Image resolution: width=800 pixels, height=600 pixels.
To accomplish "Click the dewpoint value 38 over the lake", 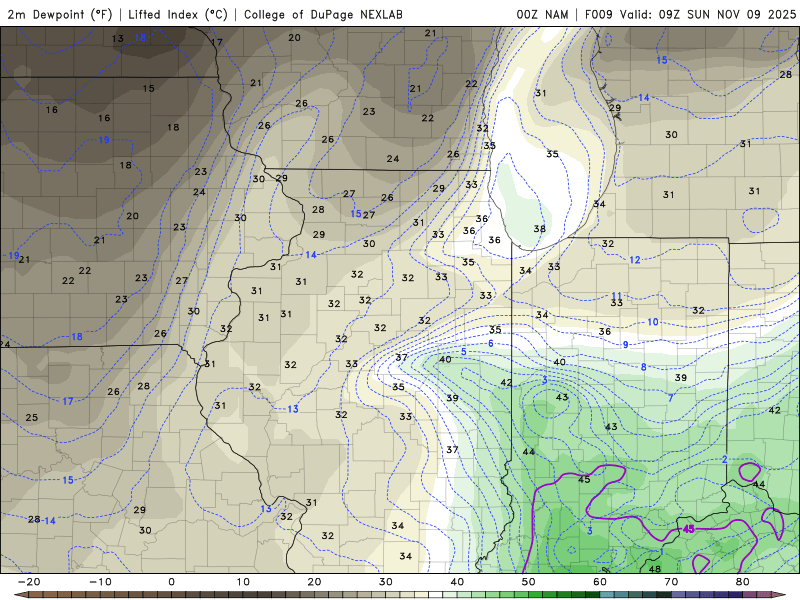I will [539, 229].
